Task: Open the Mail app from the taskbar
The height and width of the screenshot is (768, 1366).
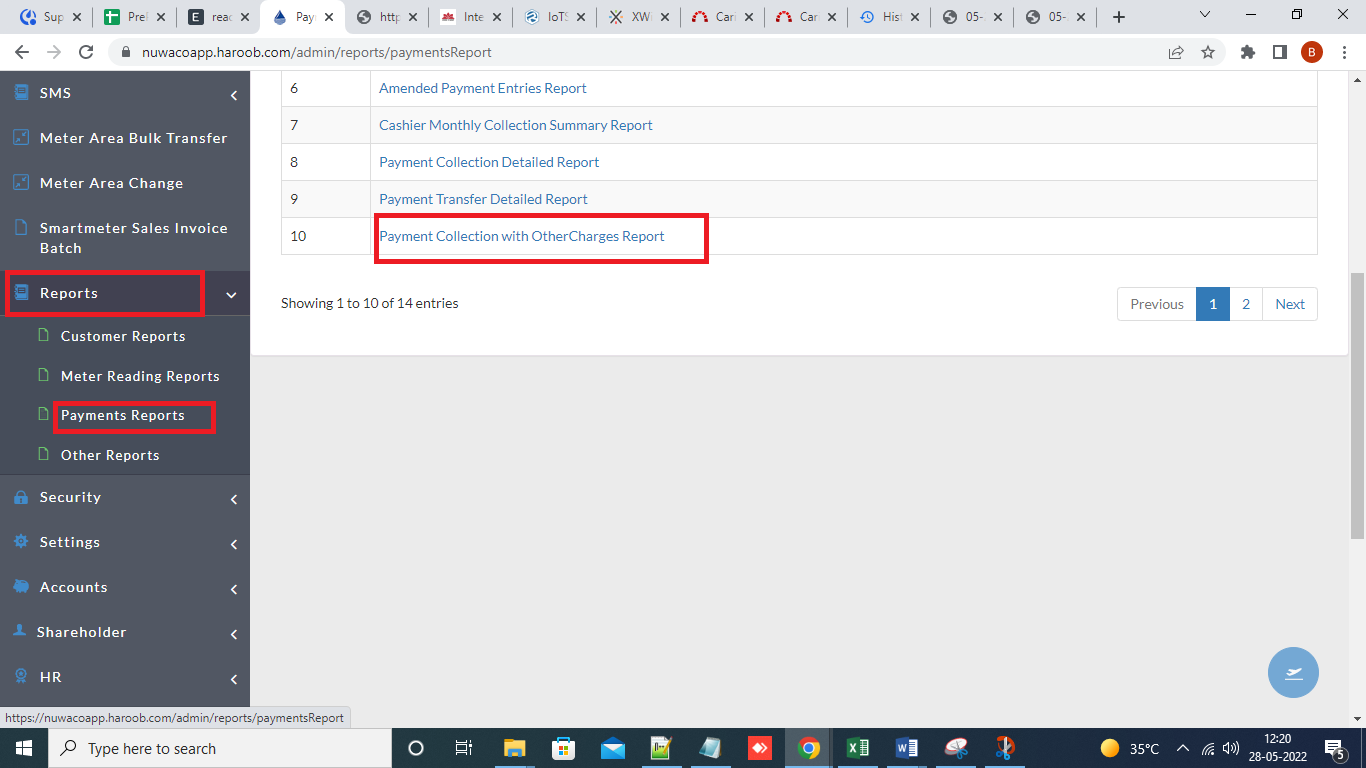Action: click(613, 748)
